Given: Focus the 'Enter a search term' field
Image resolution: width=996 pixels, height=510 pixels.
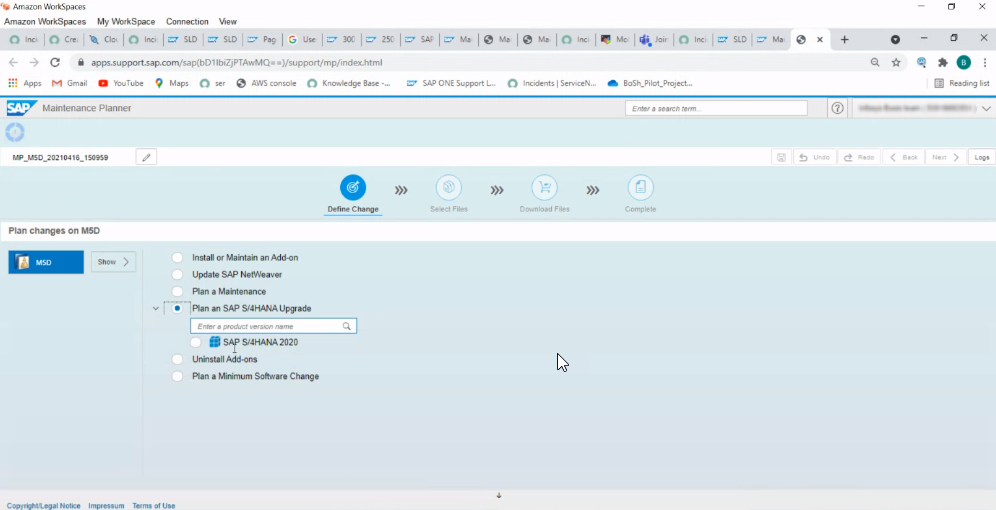Looking at the screenshot, I should pos(716,109).
